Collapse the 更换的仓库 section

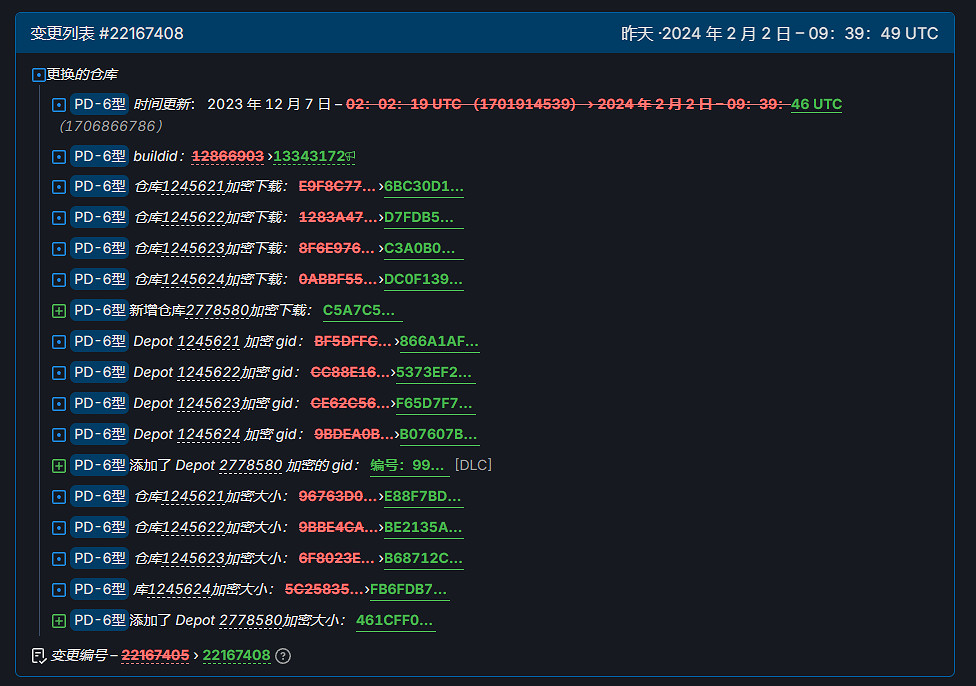click(x=39, y=74)
